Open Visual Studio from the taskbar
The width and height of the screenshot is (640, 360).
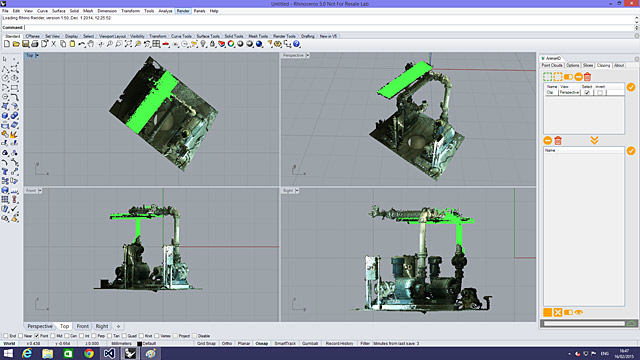click(x=109, y=353)
